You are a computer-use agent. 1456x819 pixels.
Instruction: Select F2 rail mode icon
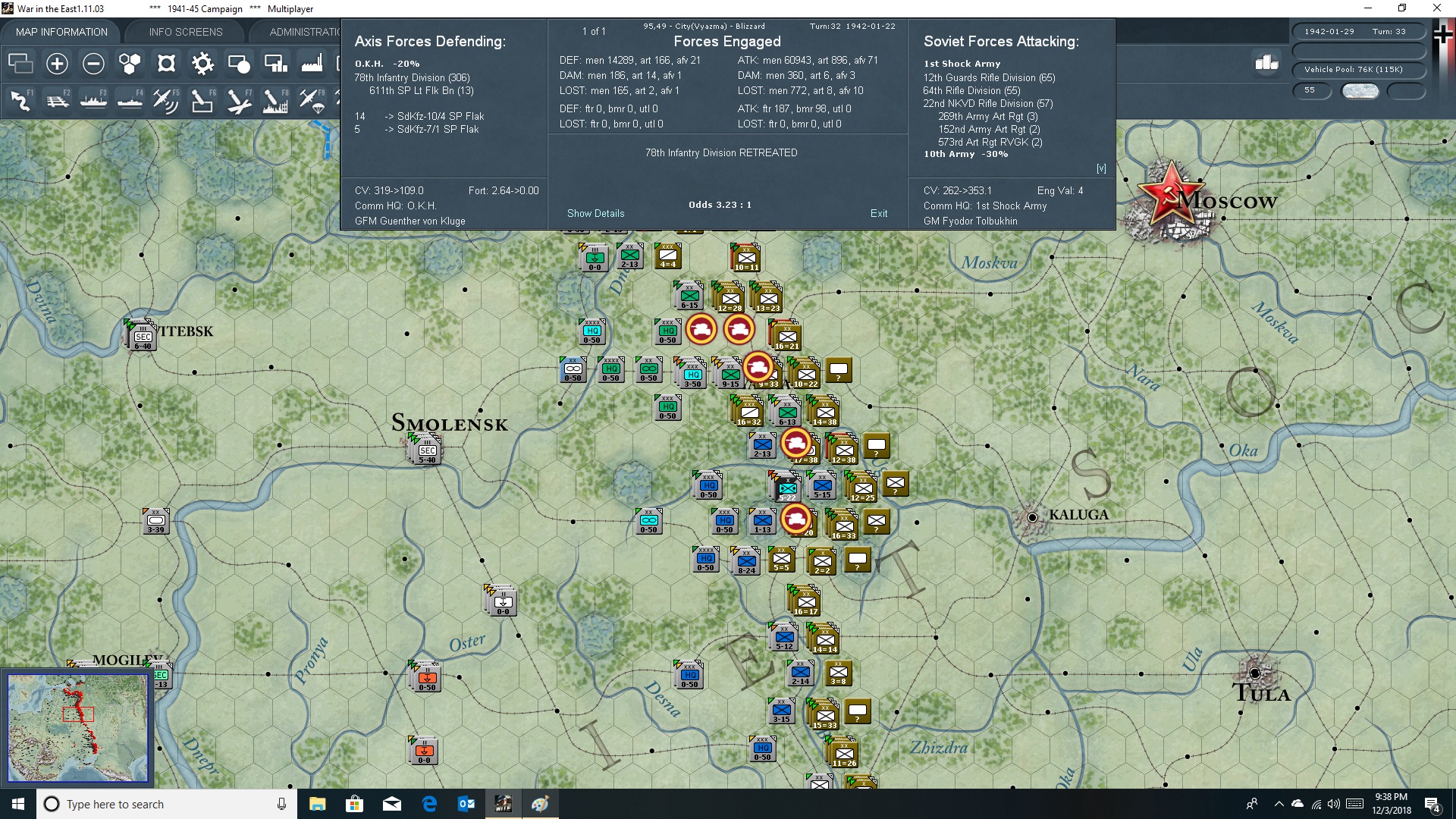(57, 101)
